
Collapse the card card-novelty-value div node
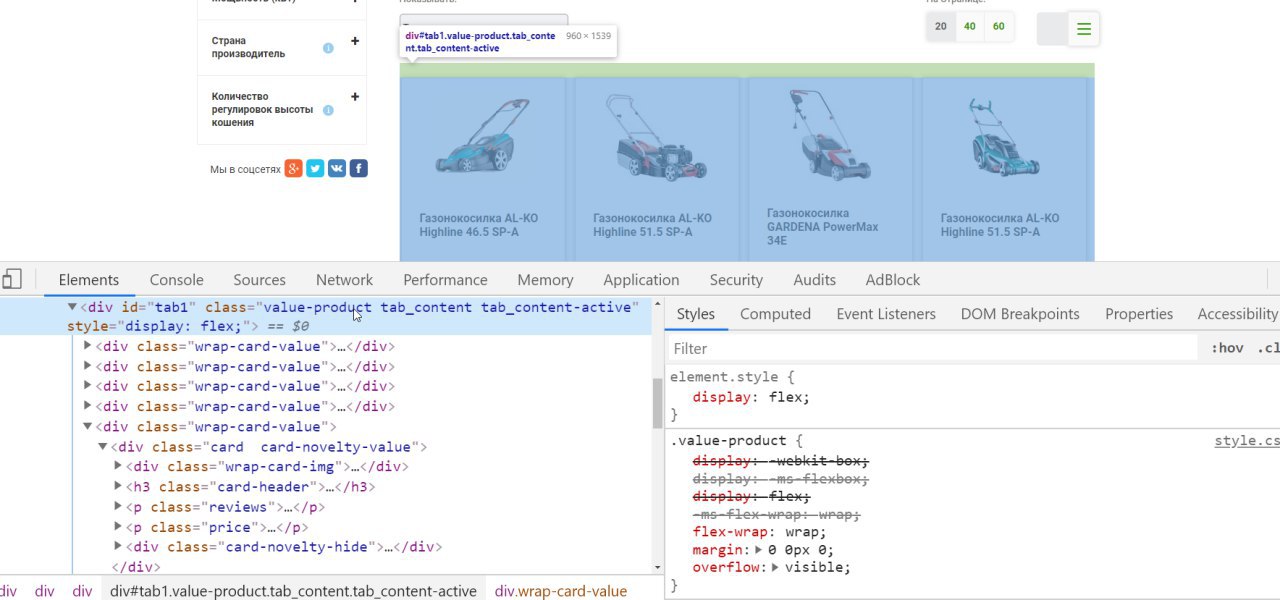click(x=103, y=447)
